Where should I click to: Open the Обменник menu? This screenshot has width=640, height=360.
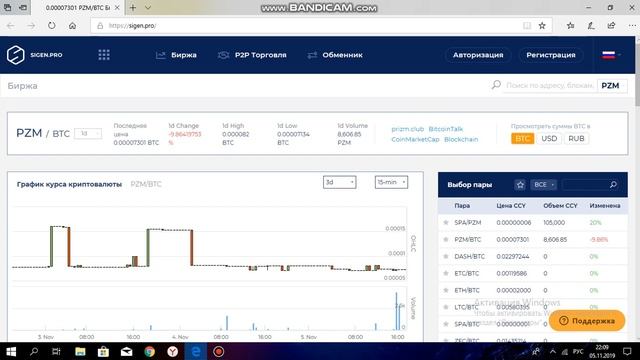point(335,55)
